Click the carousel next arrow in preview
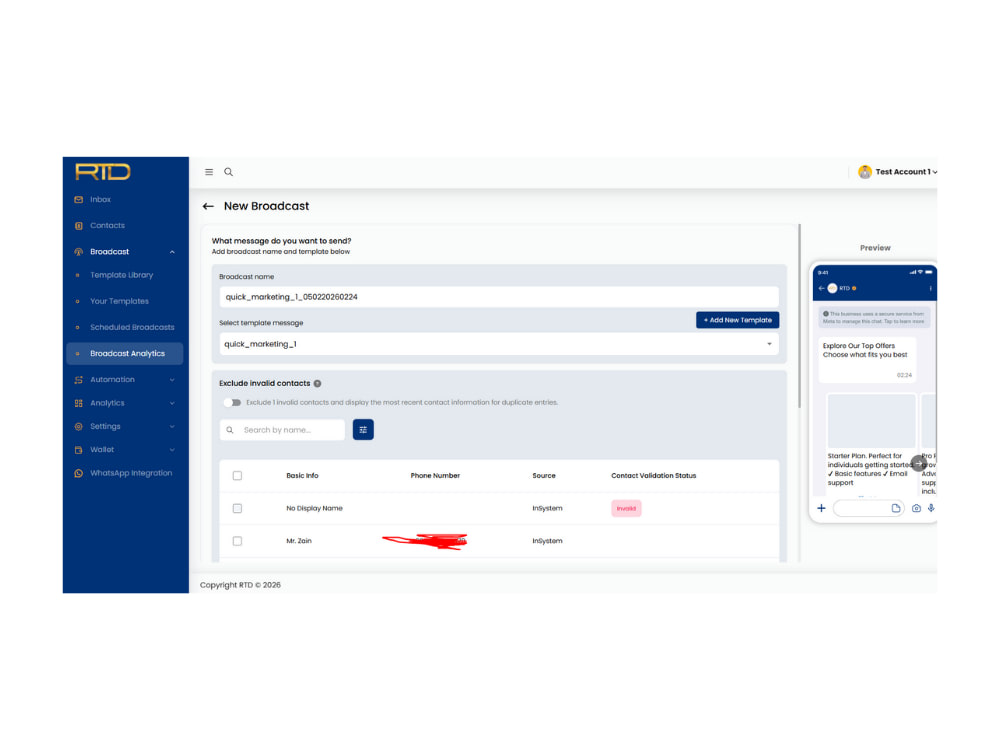The height and width of the screenshot is (750, 1000). coord(918,464)
